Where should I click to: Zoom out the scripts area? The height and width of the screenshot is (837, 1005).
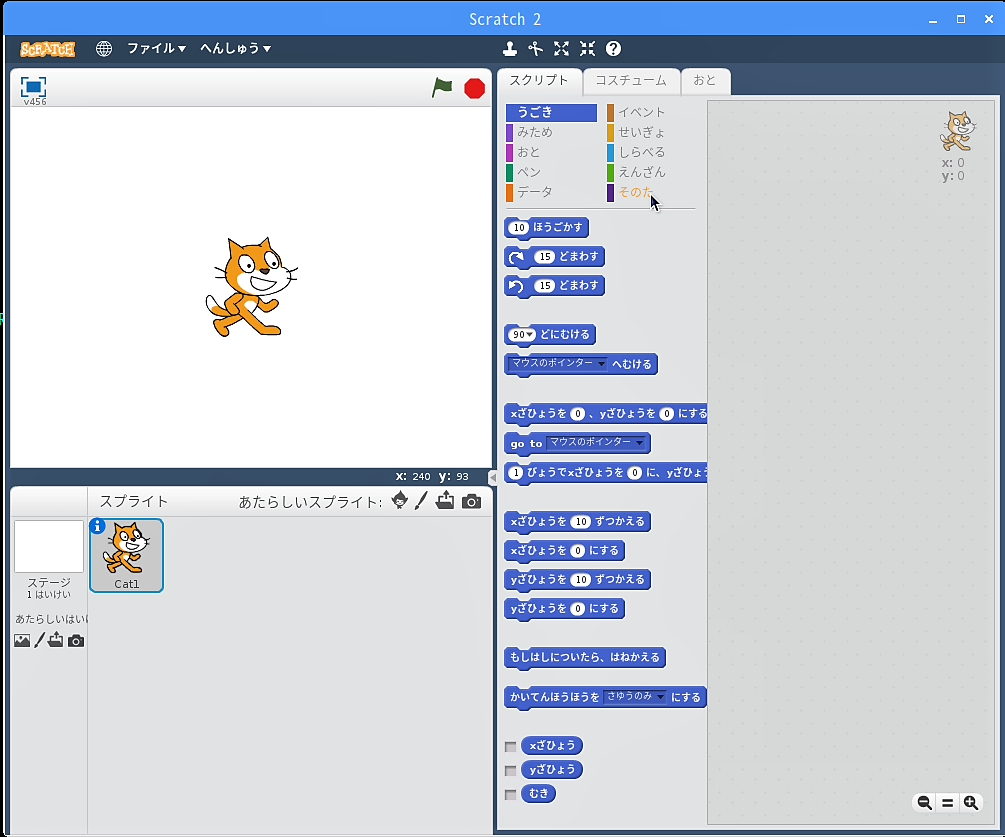tap(924, 802)
